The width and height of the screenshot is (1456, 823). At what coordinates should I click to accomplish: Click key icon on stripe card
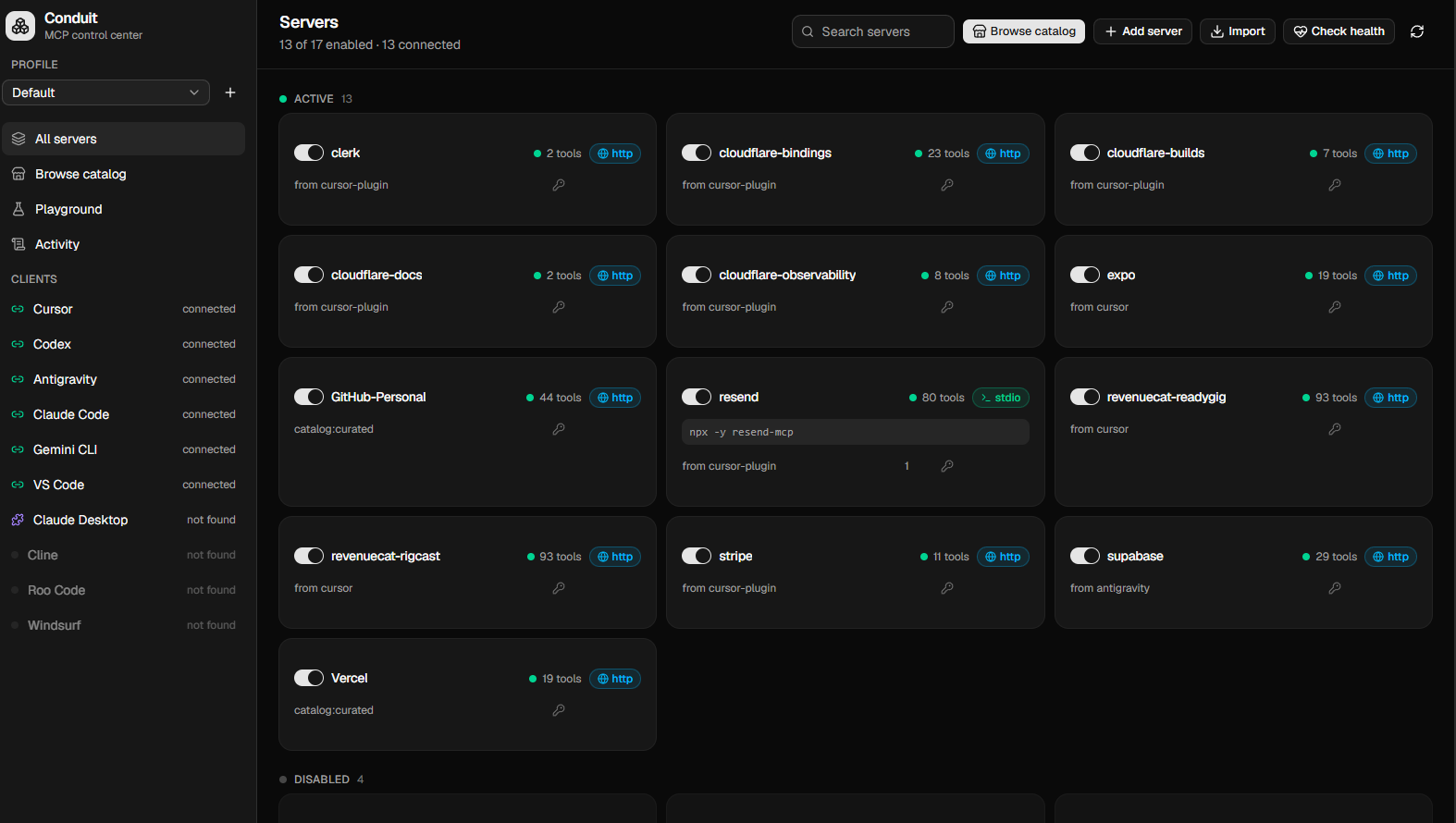click(947, 588)
